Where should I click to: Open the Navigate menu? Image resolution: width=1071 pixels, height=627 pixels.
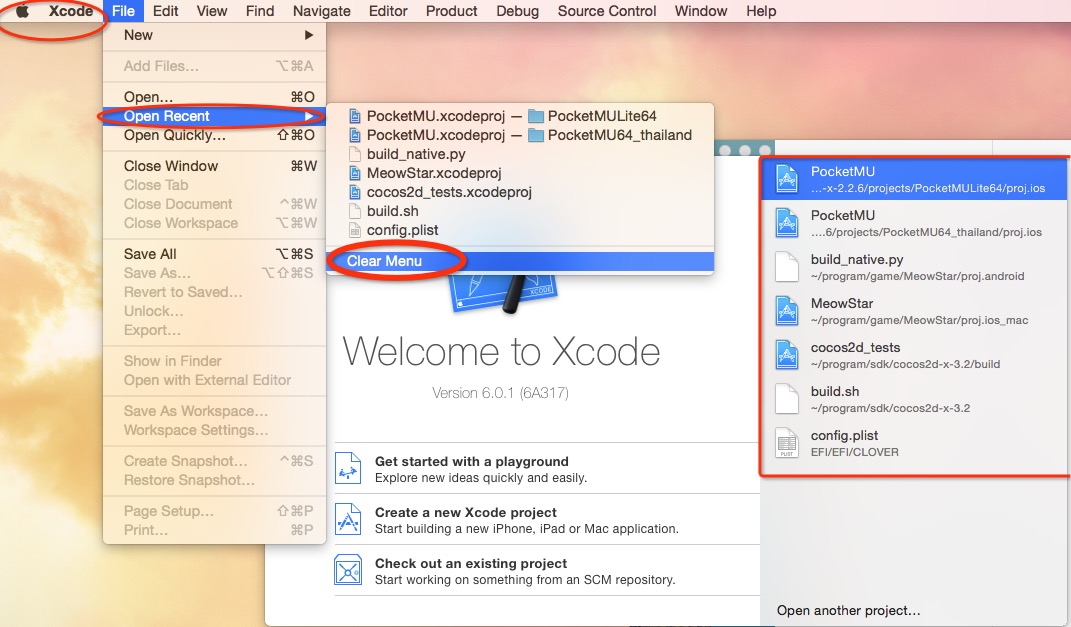pyautogui.click(x=322, y=11)
